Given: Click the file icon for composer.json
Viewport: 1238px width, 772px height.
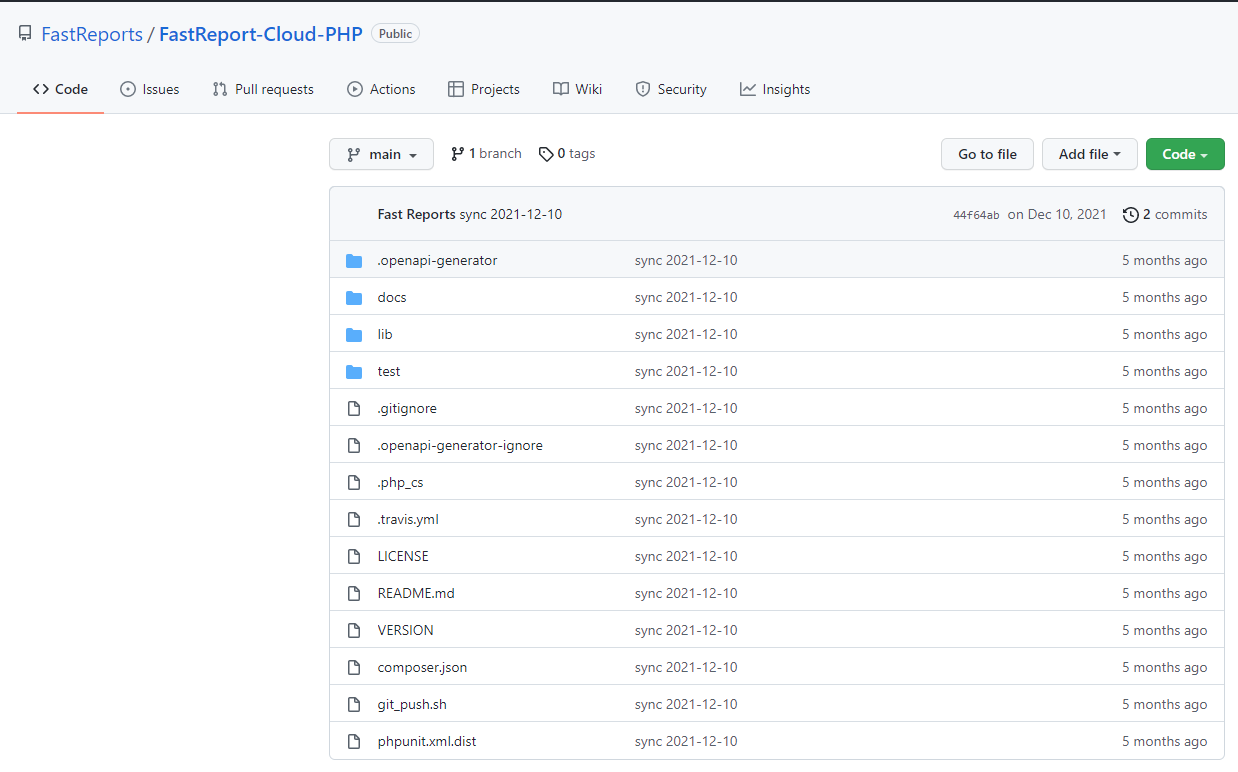Looking at the screenshot, I should (x=353, y=668).
